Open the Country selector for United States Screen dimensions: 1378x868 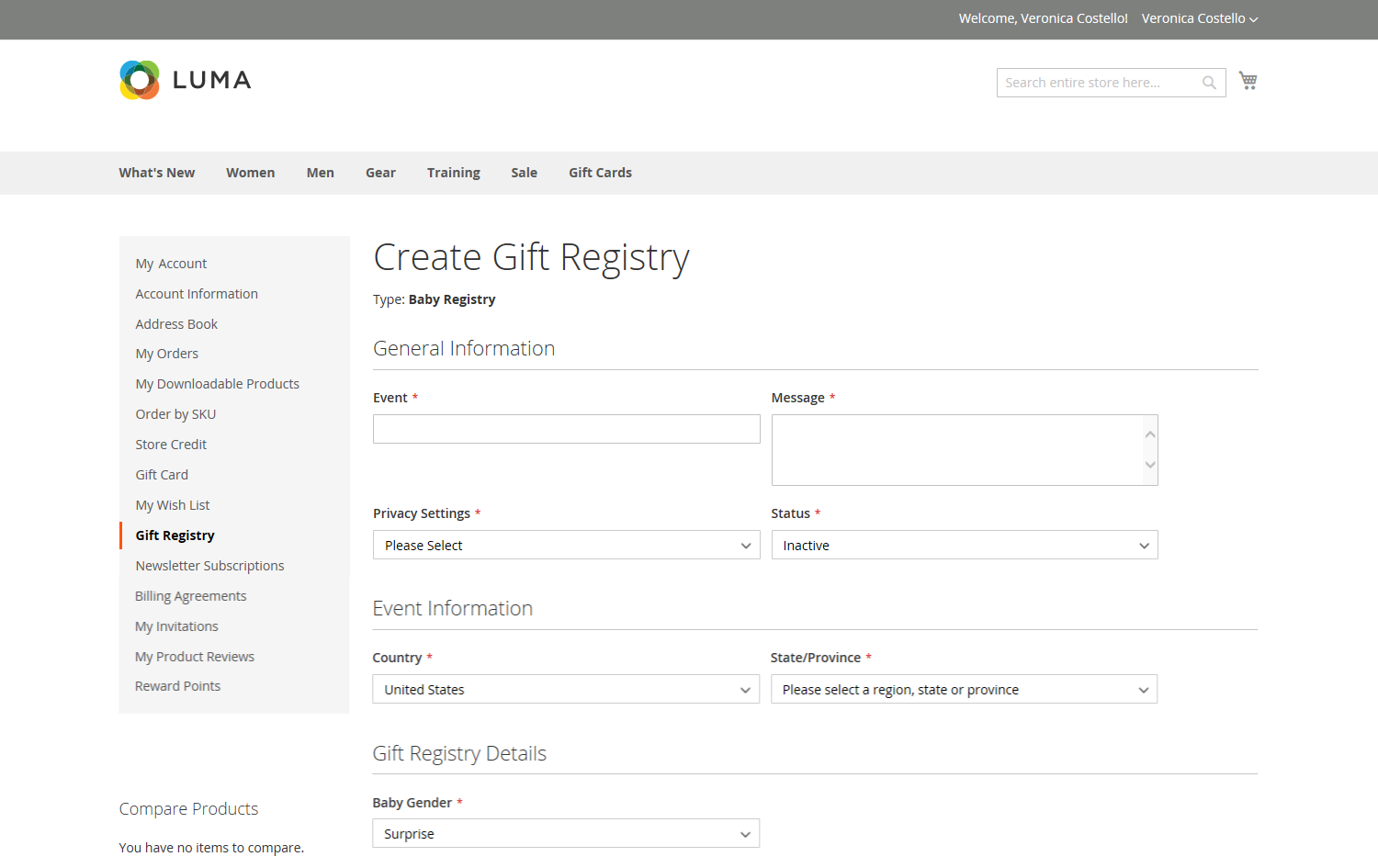[566, 689]
